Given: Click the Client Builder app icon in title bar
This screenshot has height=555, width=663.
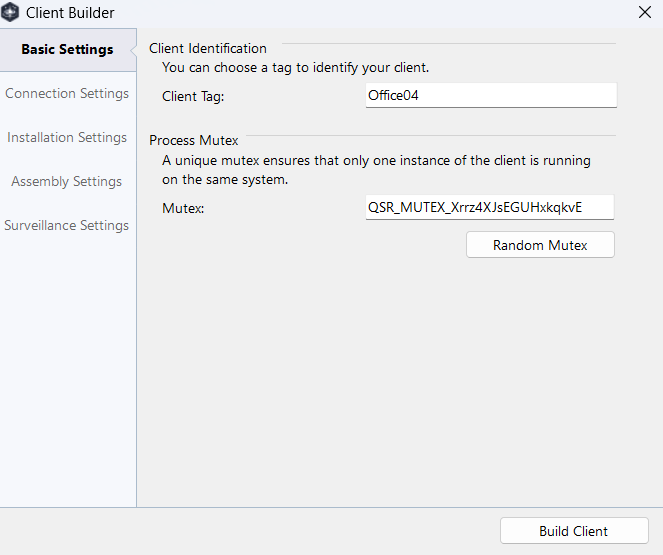Looking at the screenshot, I should (10, 12).
